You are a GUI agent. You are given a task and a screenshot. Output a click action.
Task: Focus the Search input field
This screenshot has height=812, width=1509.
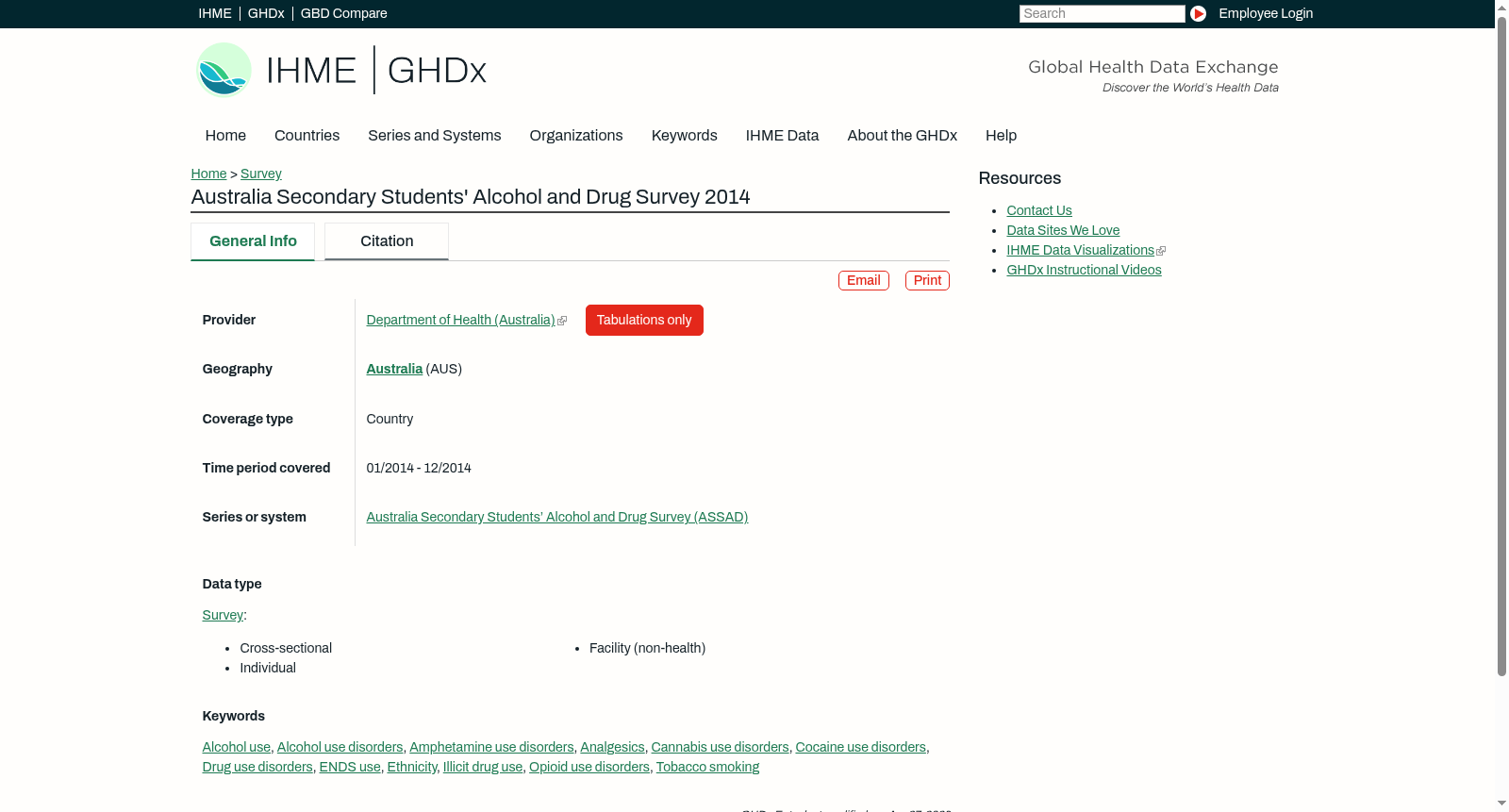click(x=1102, y=13)
